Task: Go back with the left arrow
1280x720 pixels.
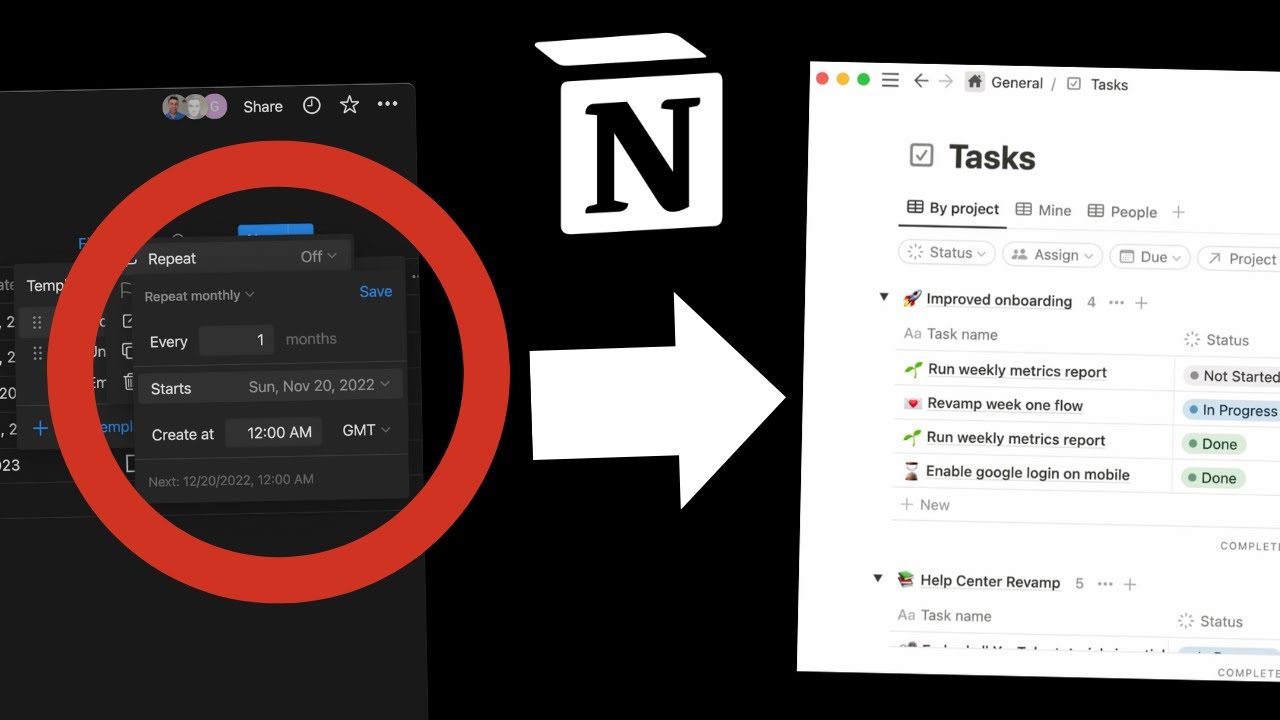Action: click(921, 81)
